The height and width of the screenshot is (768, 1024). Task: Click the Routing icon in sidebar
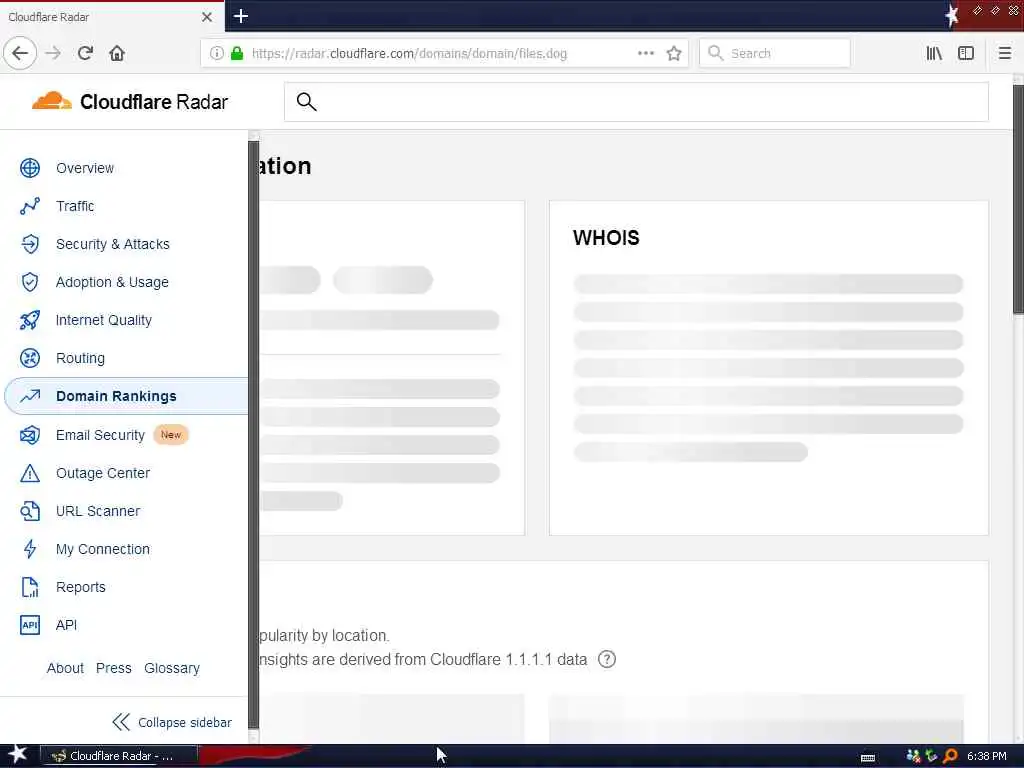tap(30, 358)
